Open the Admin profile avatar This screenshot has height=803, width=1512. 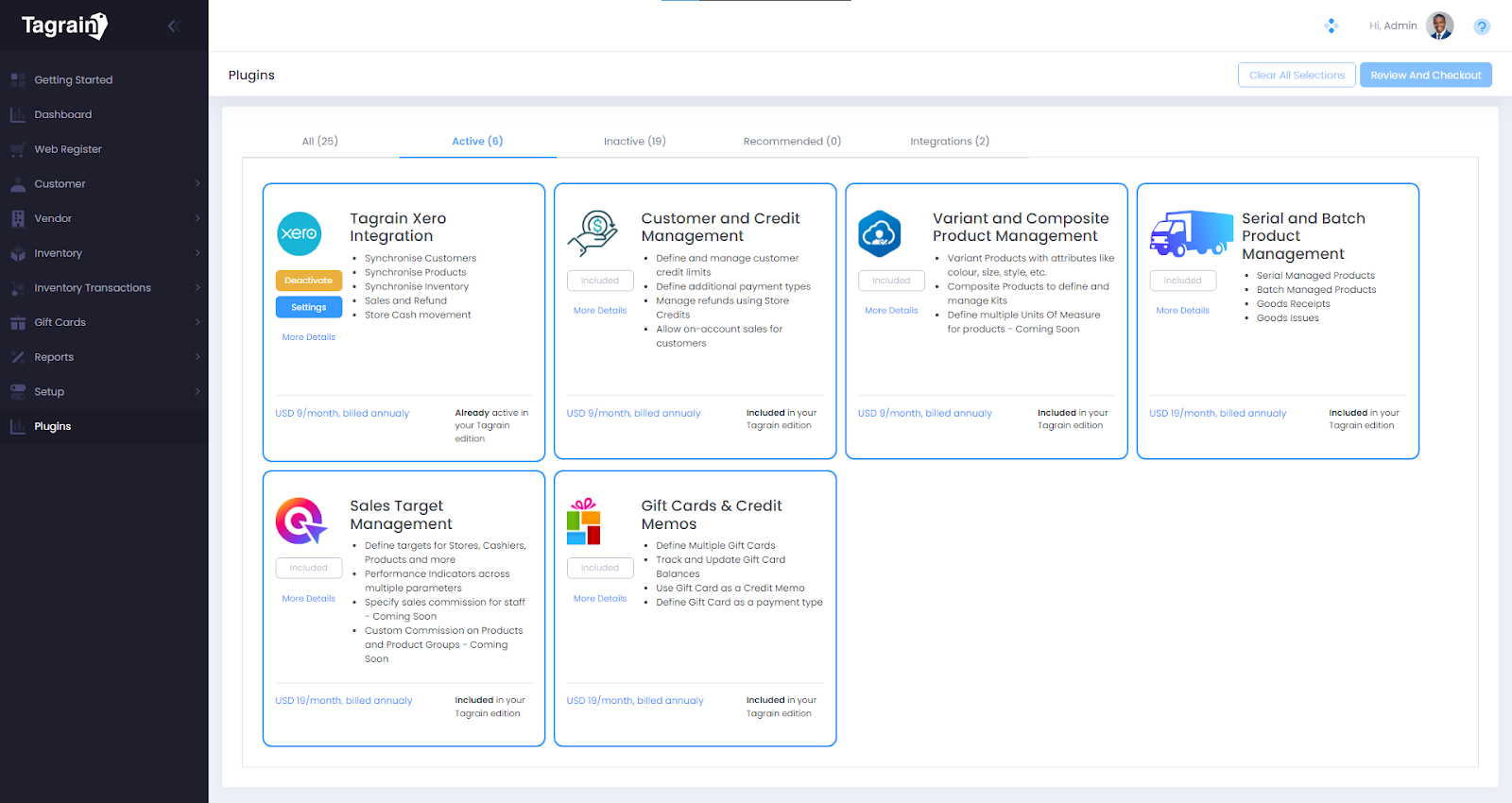click(x=1440, y=26)
